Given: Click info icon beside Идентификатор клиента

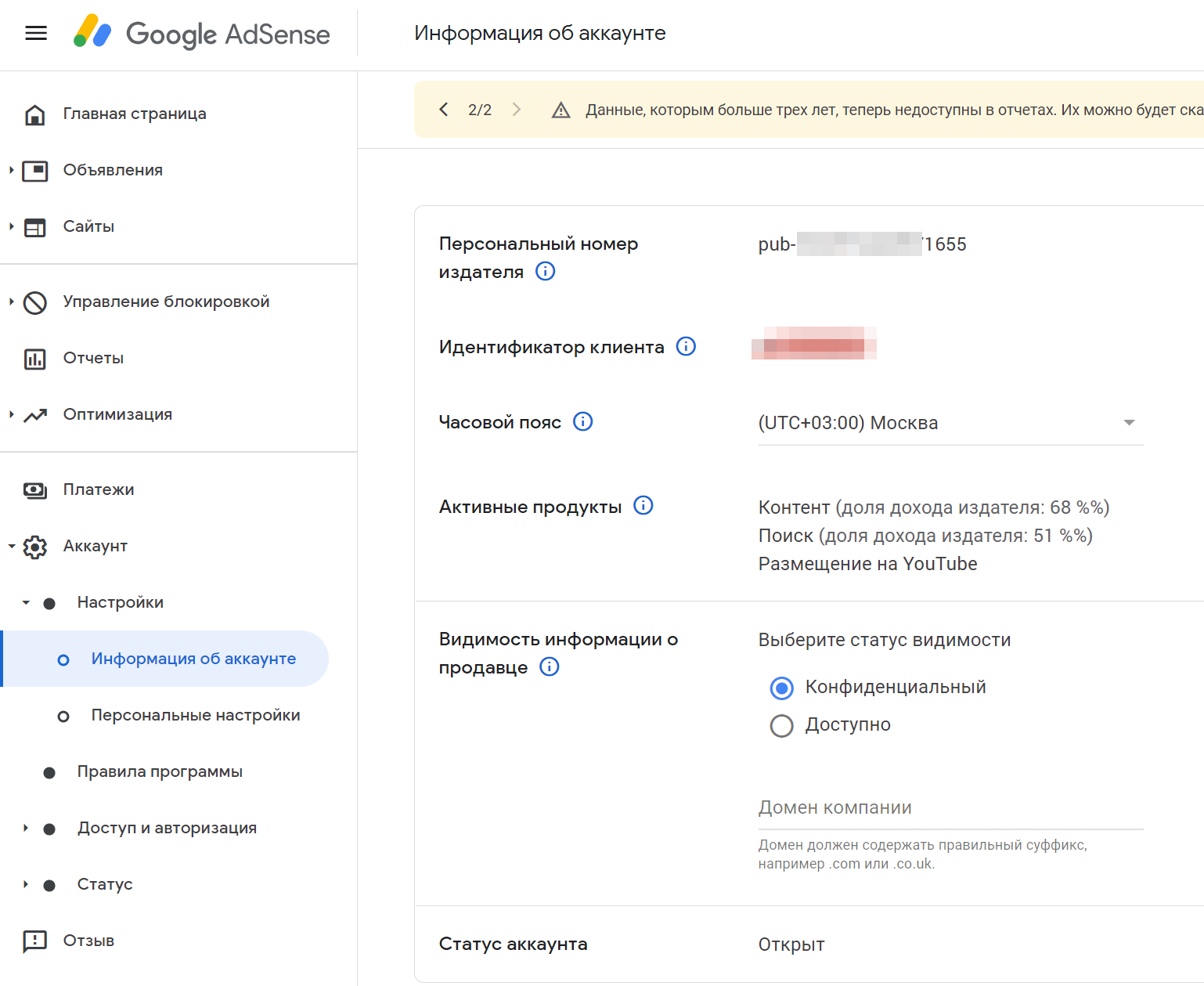Looking at the screenshot, I should (x=686, y=346).
